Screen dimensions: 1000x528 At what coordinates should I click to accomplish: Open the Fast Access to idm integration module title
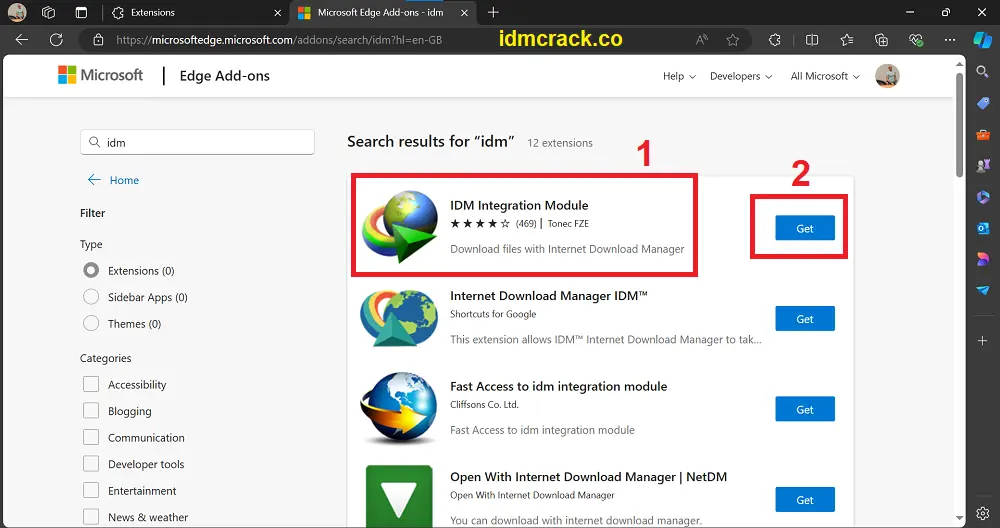point(559,386)
